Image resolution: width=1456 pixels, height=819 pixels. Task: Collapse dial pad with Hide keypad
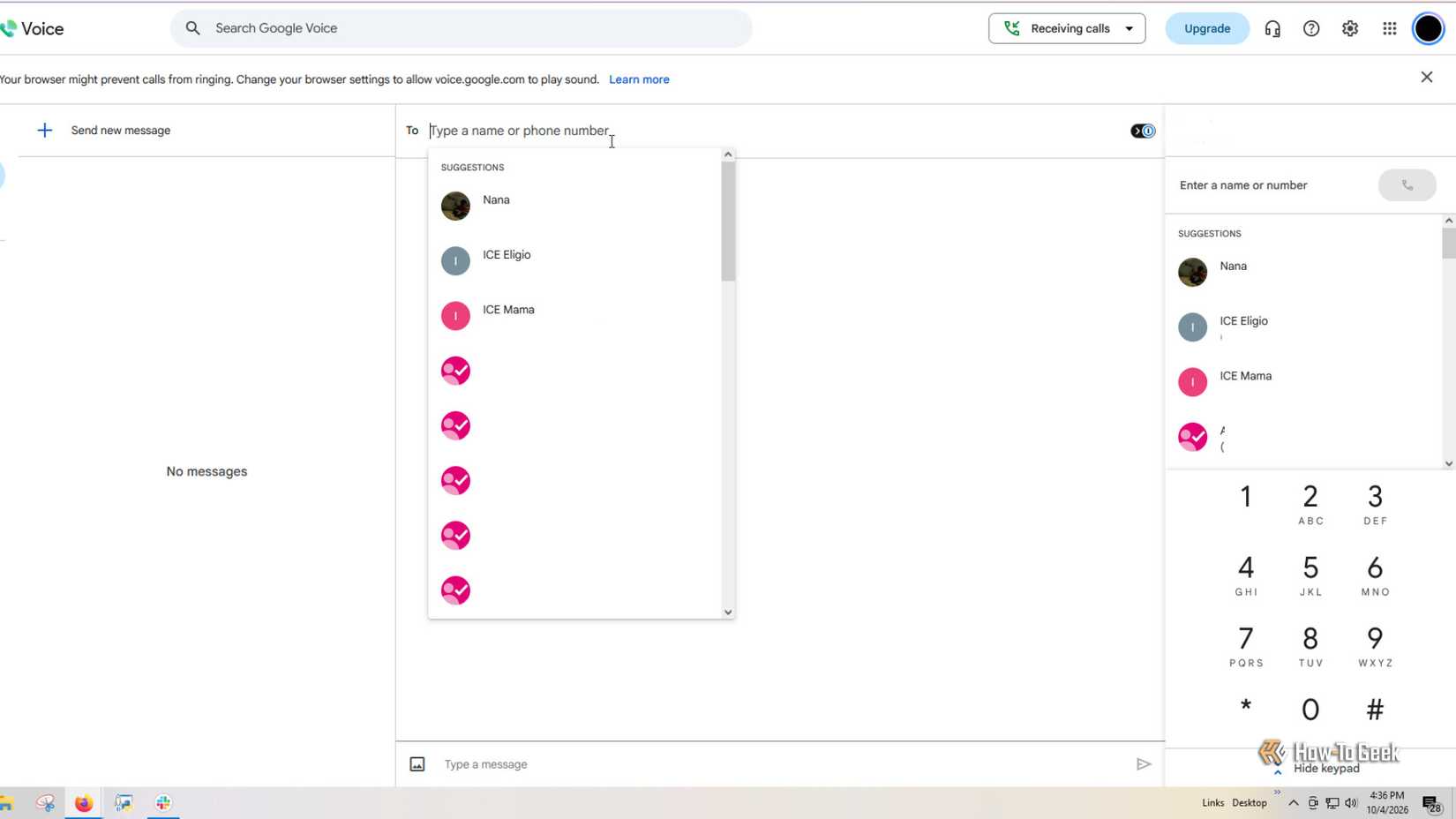[1326, 769]
